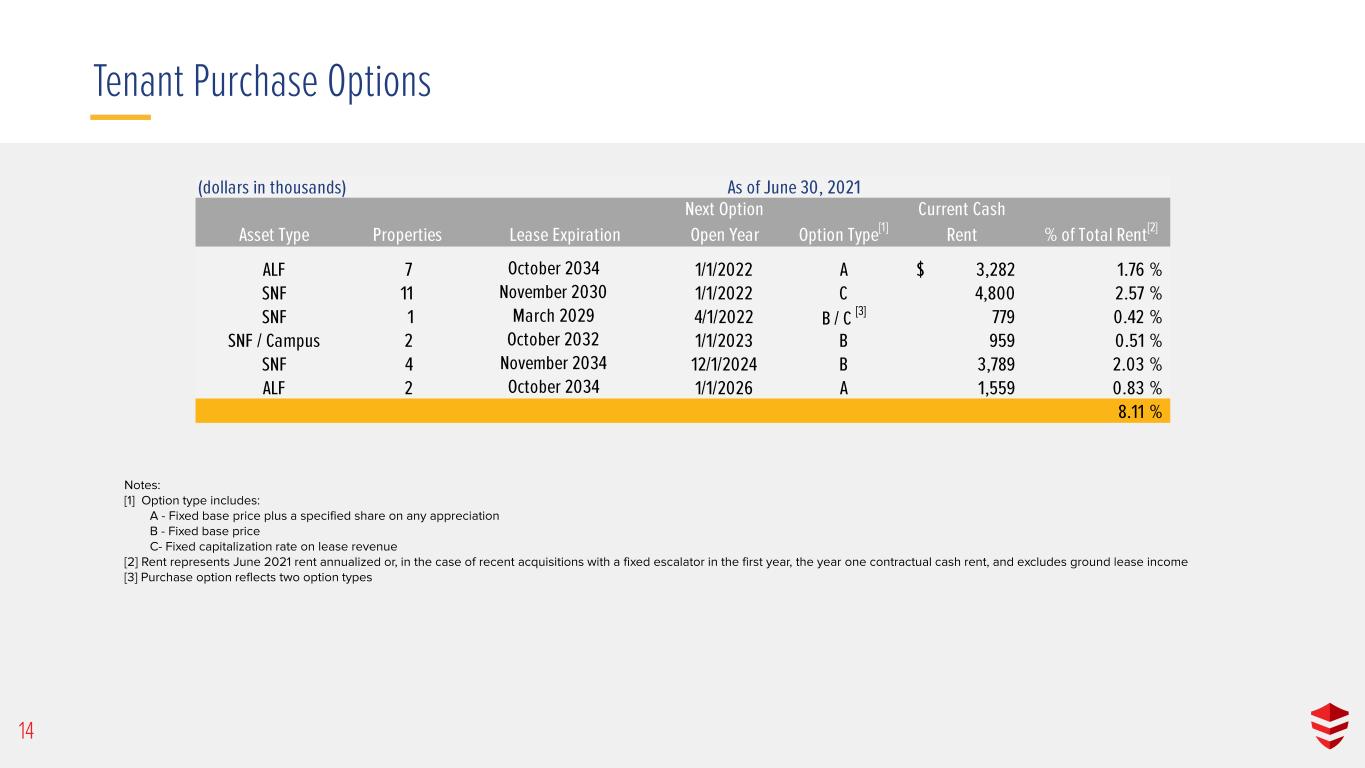The height and width of the screenshot is (768, 1365).
Task: Select the November 2030 lease expiration cell
Action: [553, 292]
